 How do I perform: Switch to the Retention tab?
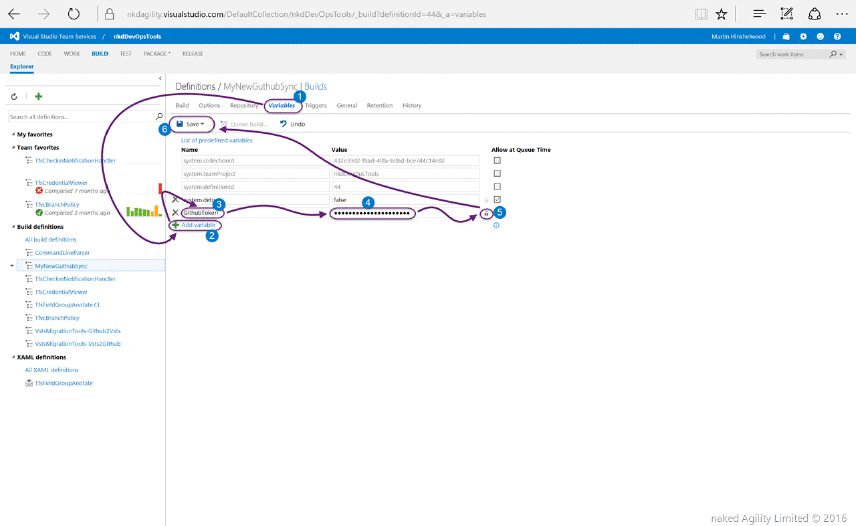click(379, 105)
